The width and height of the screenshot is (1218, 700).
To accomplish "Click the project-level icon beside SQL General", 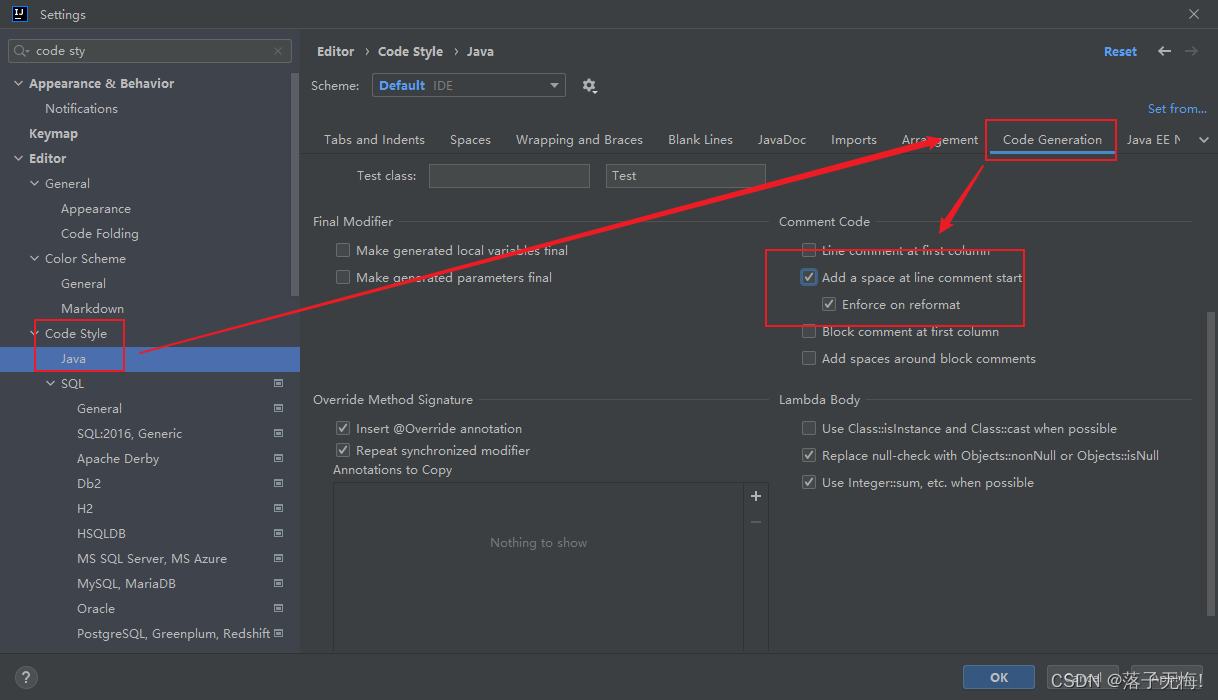I will tap(279, 408).
